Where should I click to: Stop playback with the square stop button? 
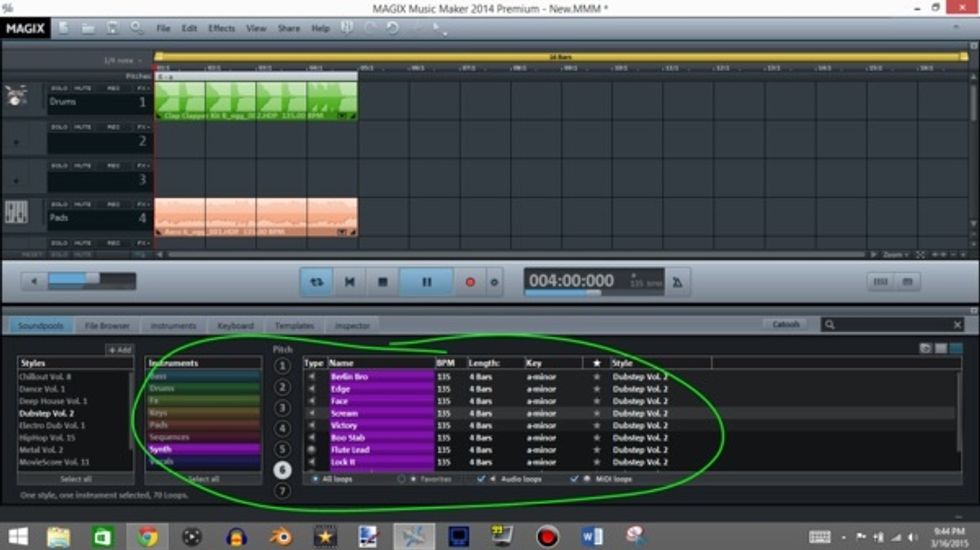(382, 282)
